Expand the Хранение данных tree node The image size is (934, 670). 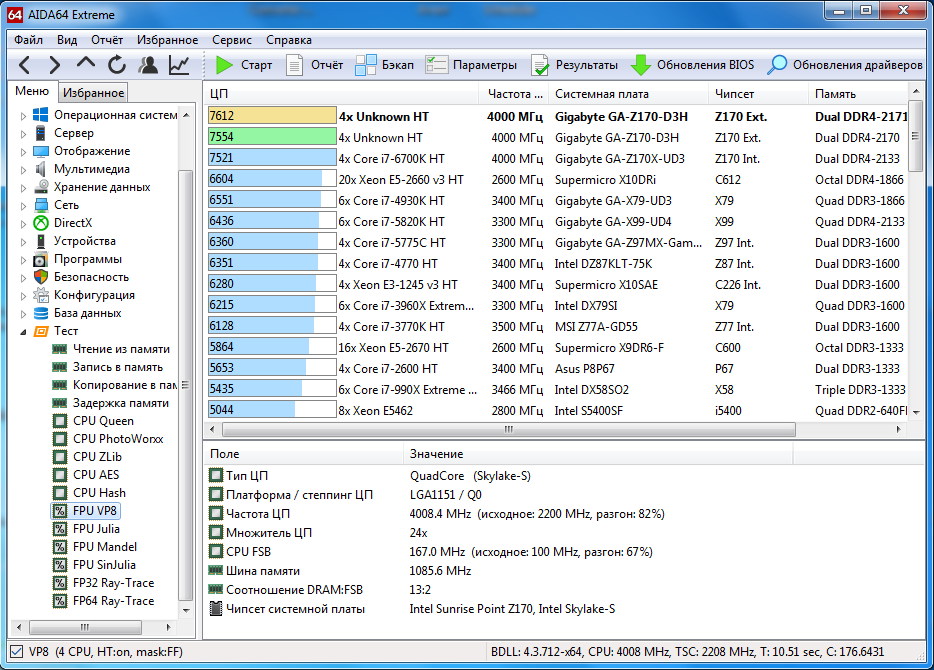23,188
